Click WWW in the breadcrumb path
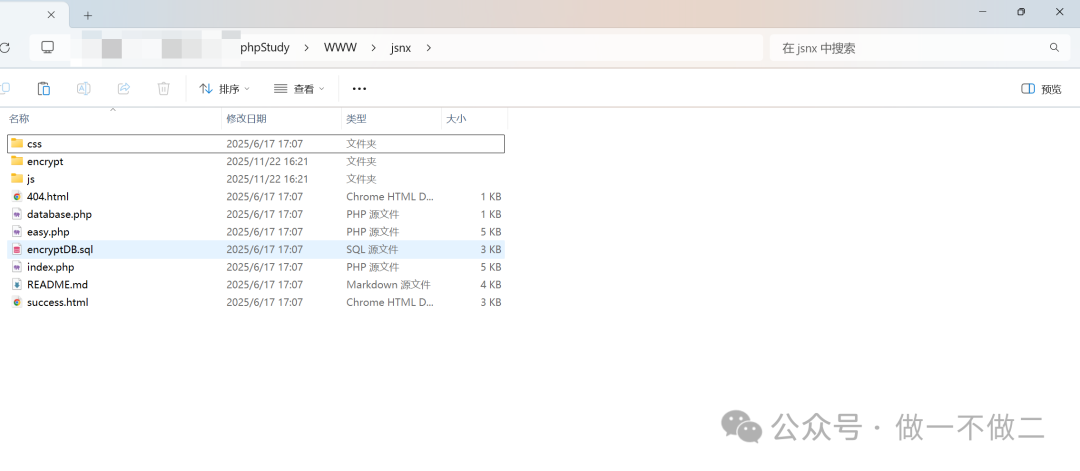Screen dimensions: 1080x471 (x=340, y=48)
